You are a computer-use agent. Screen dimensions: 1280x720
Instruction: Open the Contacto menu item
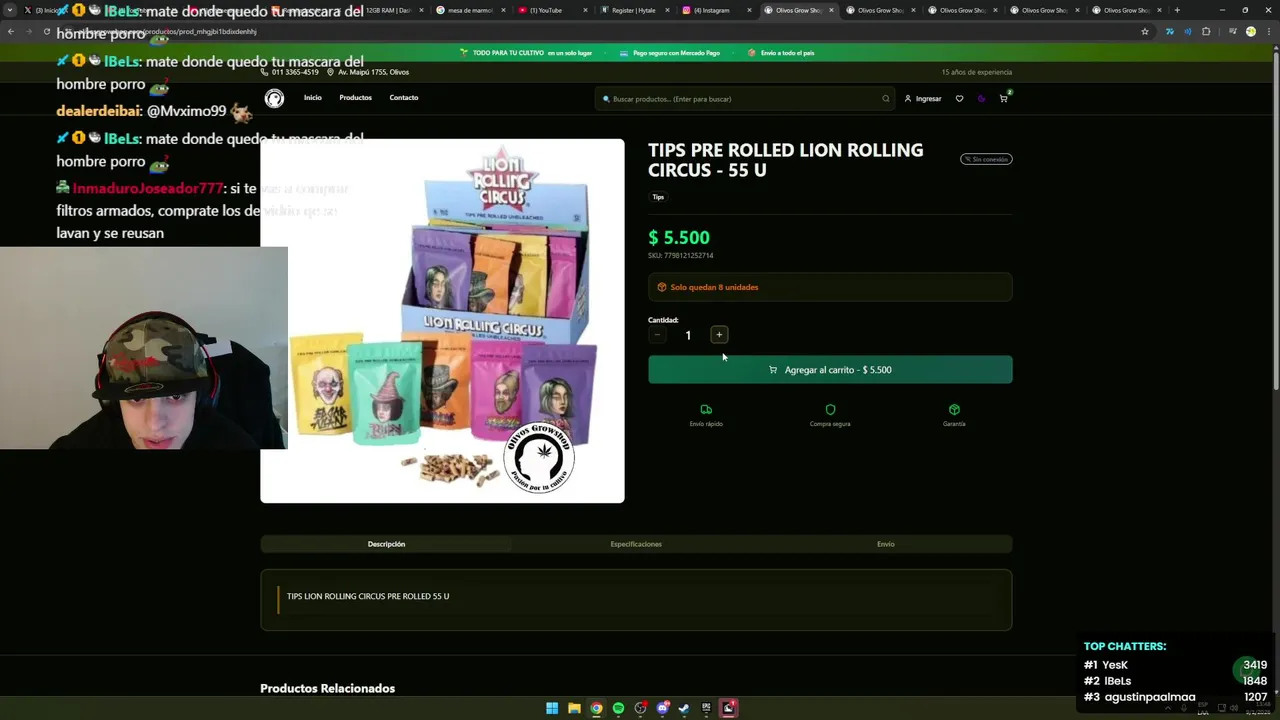(404, 98)
